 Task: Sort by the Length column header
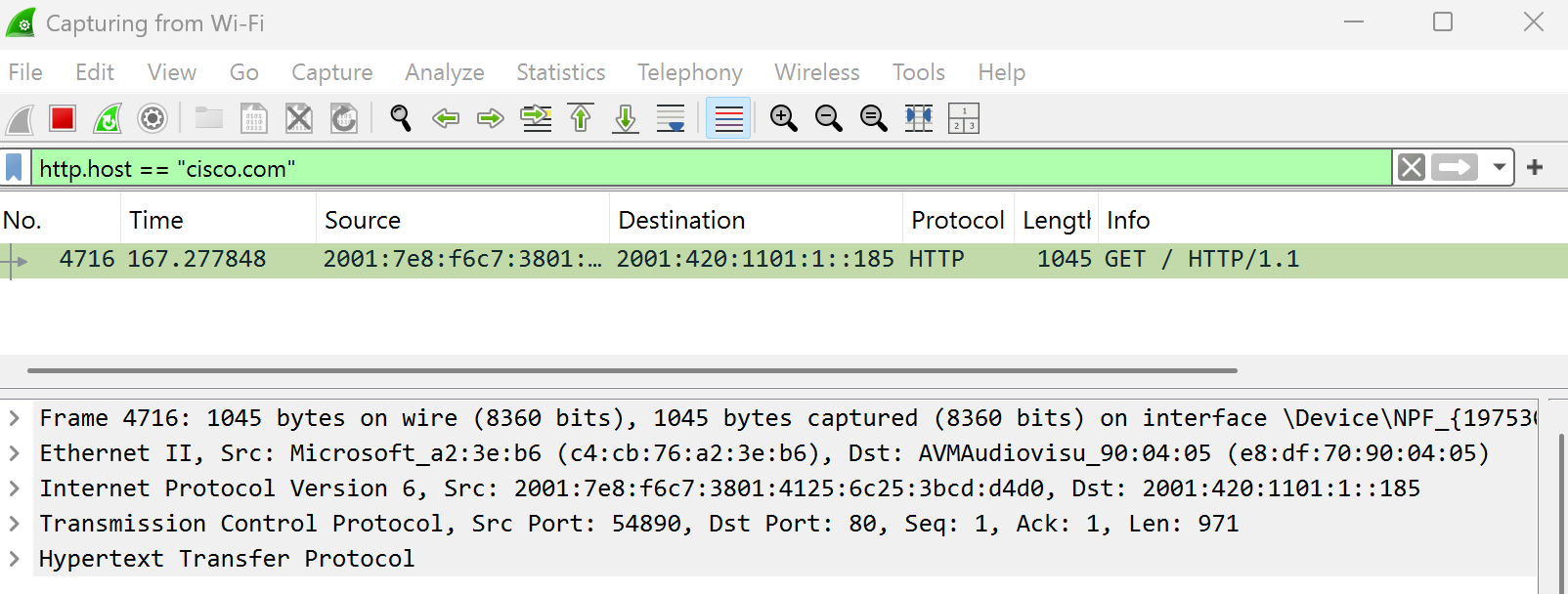(1057, 221)
